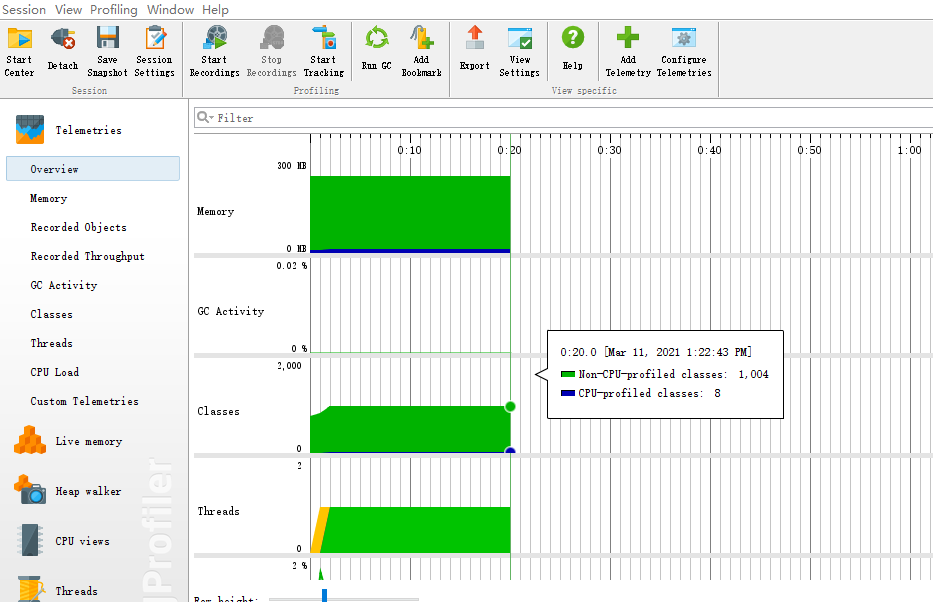
Task: Click the 0:30 mark on time axis
Action: (609, 150)
